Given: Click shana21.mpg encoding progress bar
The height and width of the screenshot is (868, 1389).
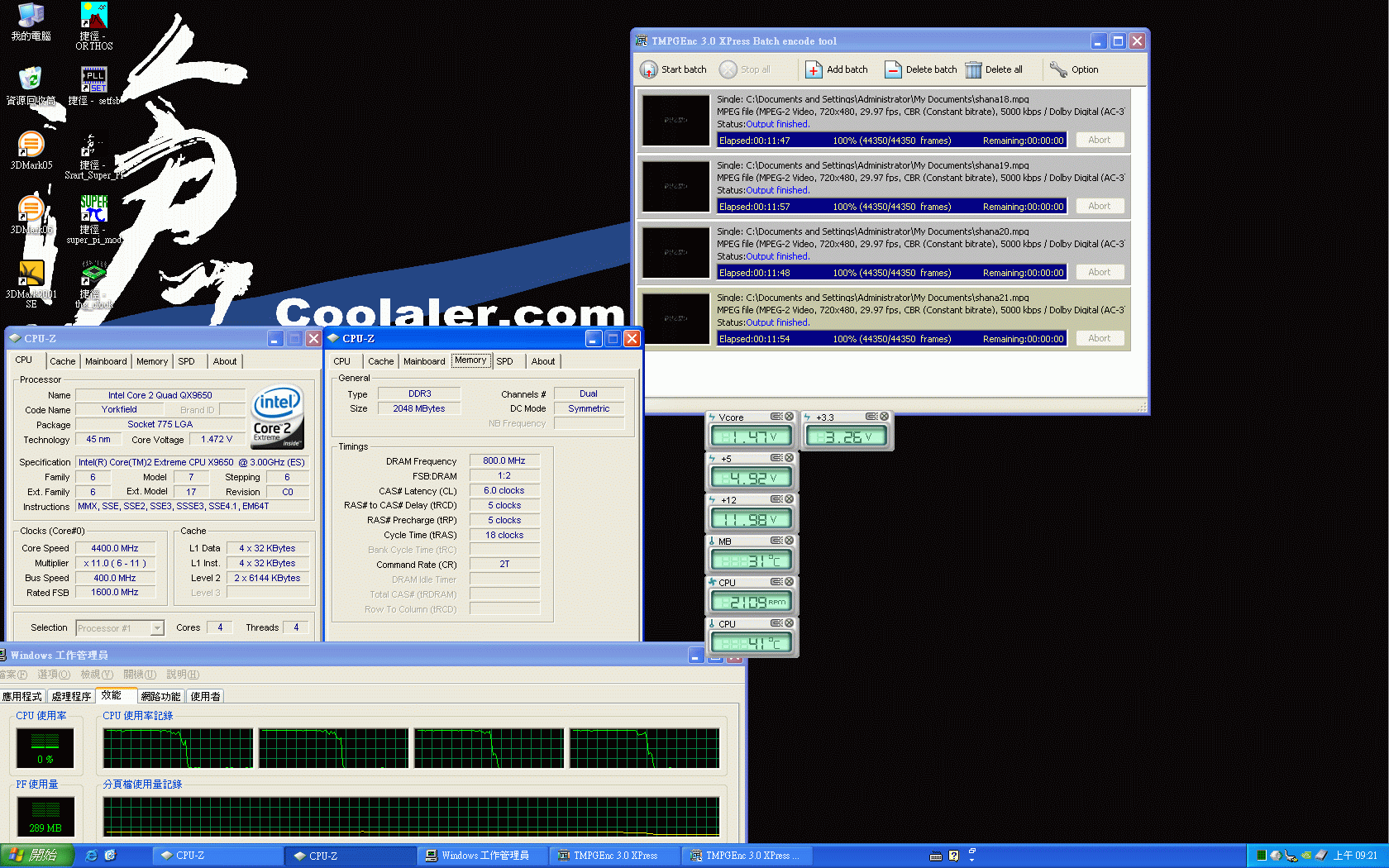Looking at the screenshot, I should pos(891,339).
